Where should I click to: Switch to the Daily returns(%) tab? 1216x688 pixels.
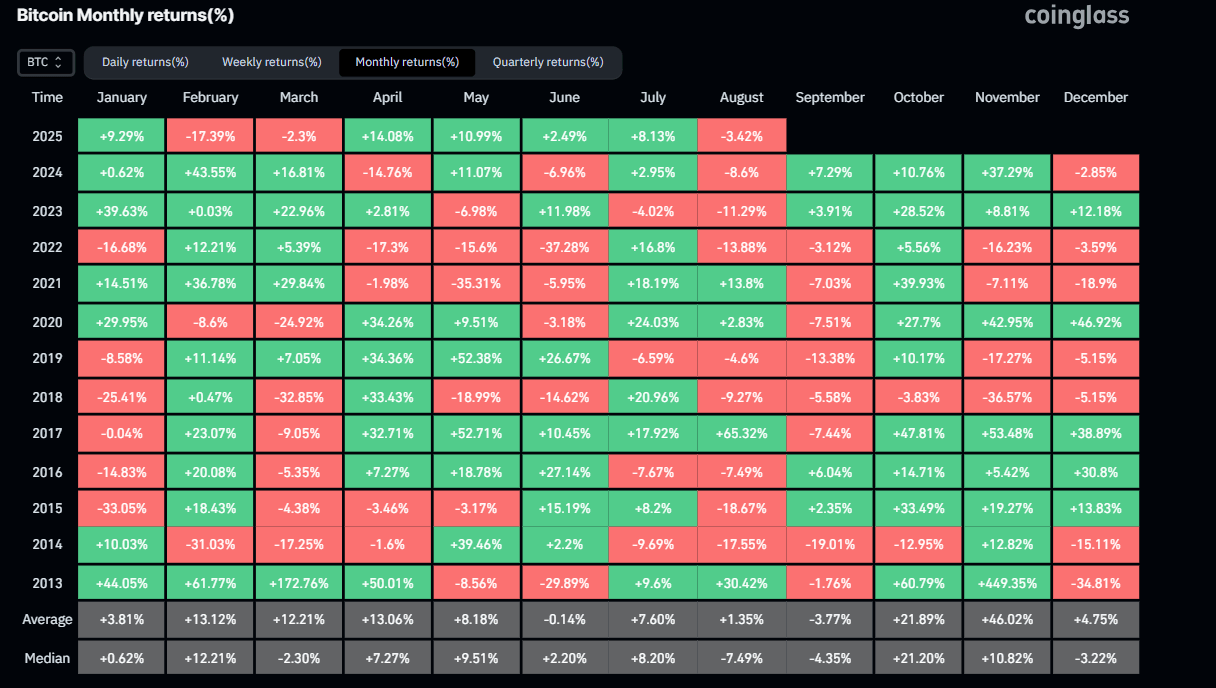pyautogui.click(x=144, y=62)
